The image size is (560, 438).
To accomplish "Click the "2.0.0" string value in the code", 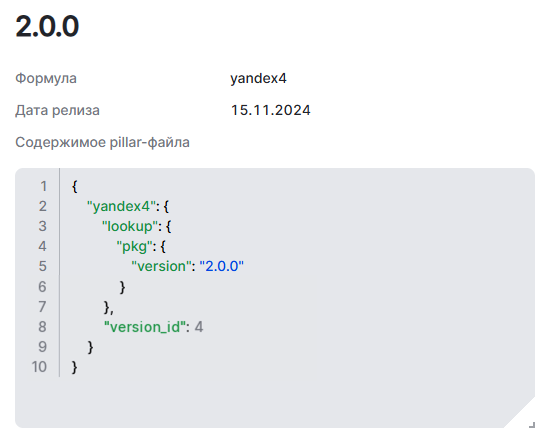I will point(221,266).
